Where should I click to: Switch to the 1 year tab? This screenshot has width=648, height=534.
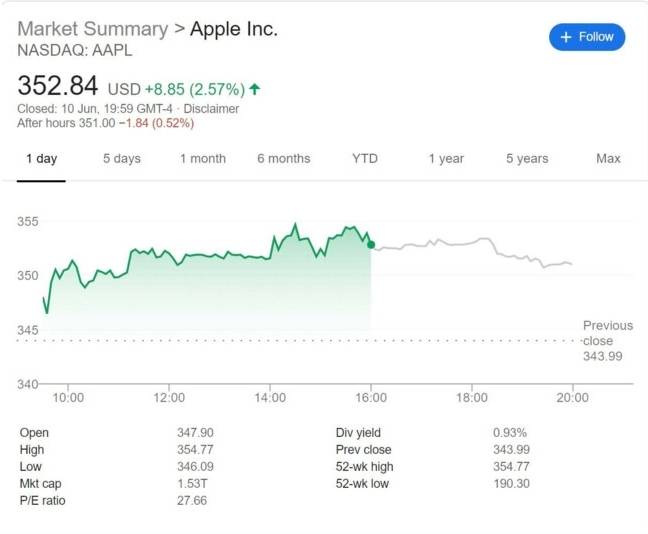[x=446, y=158]
